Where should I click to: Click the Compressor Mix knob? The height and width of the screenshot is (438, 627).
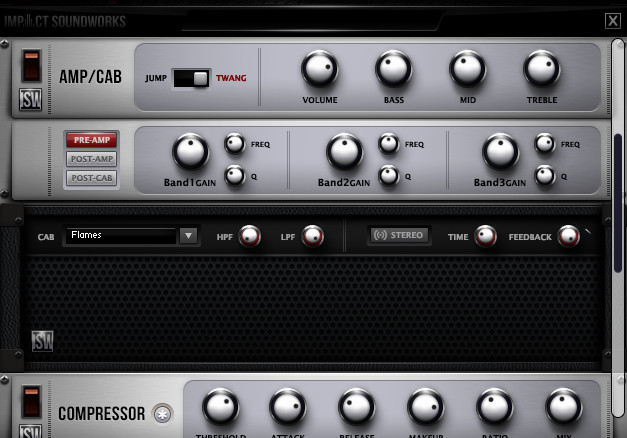563,406
